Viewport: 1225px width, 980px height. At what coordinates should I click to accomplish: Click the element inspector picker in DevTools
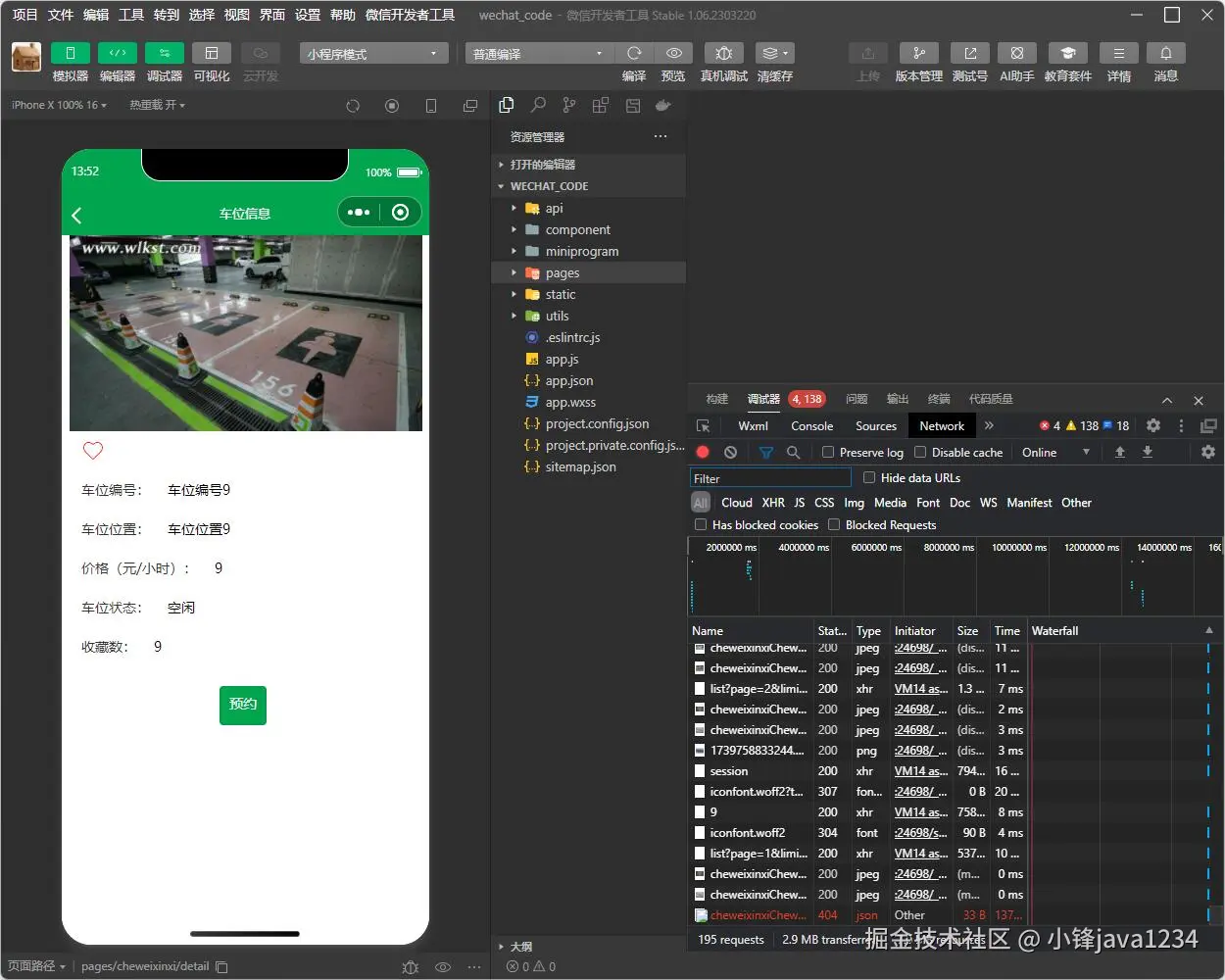pos(703,426)
